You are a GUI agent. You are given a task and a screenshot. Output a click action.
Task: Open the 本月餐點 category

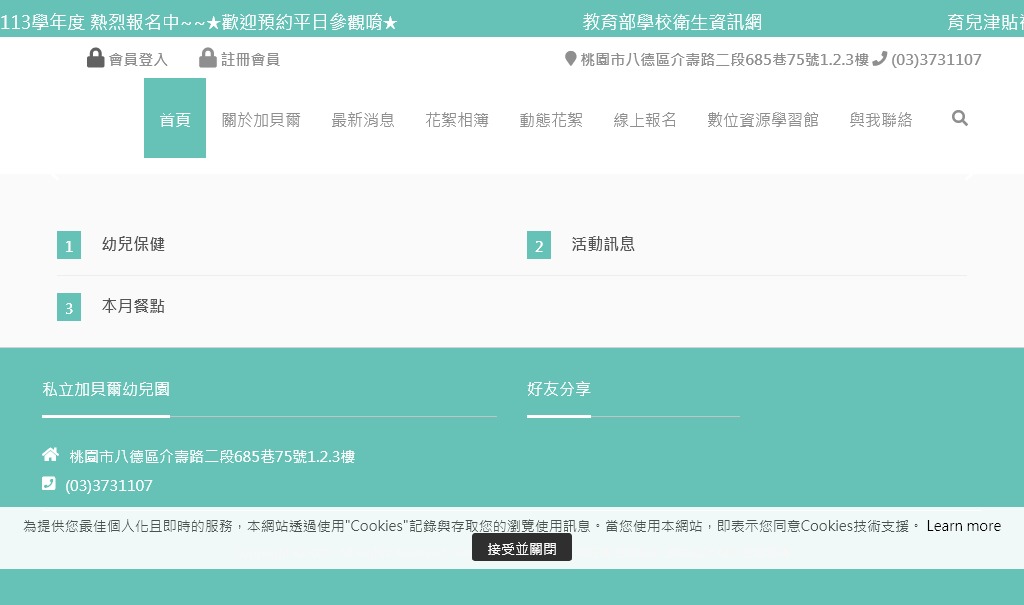[133, 306]
